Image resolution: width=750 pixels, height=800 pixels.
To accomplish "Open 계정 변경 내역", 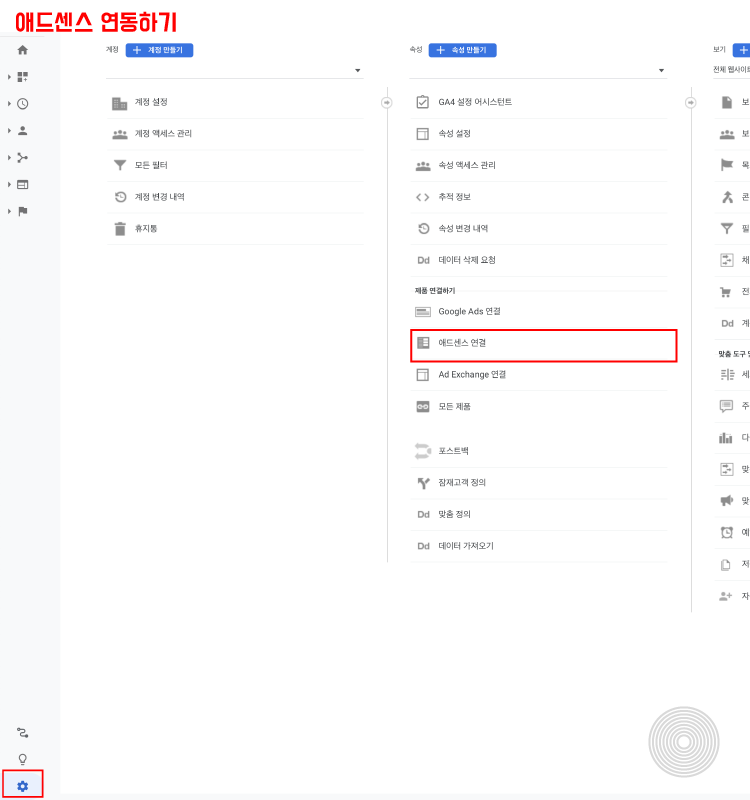I will tap(235, 197).
